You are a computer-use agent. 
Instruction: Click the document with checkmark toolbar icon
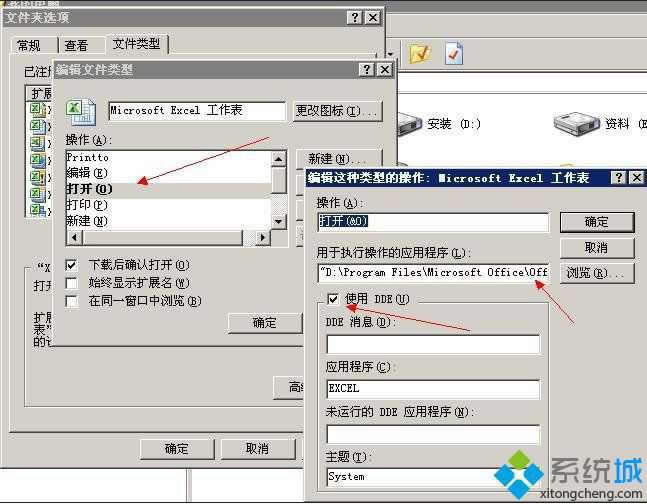pyautogui.click(x=453, y=53)
